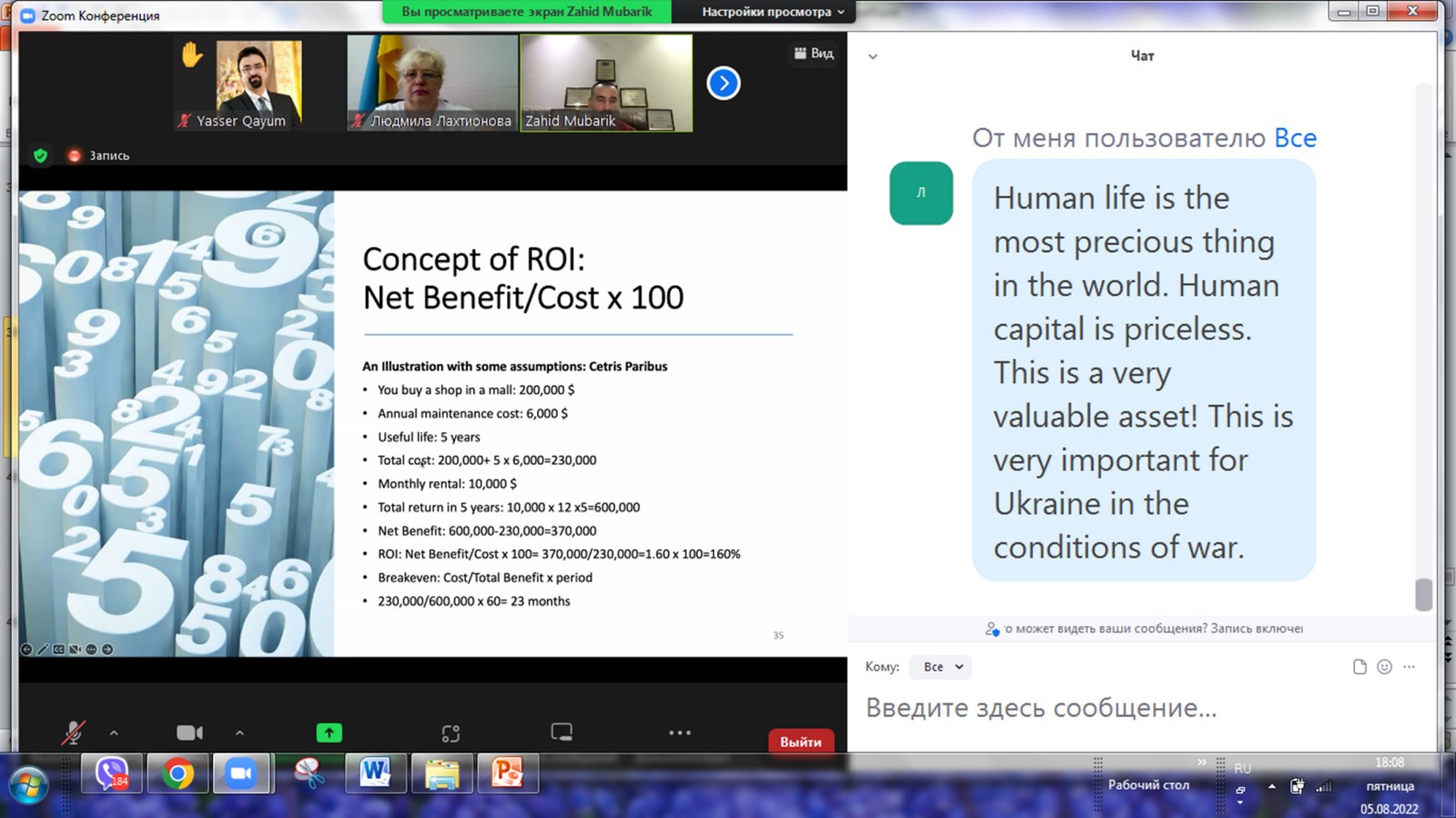Toggle the video camera on or off
The image size is (1456, 818).
tap(189, 732)
